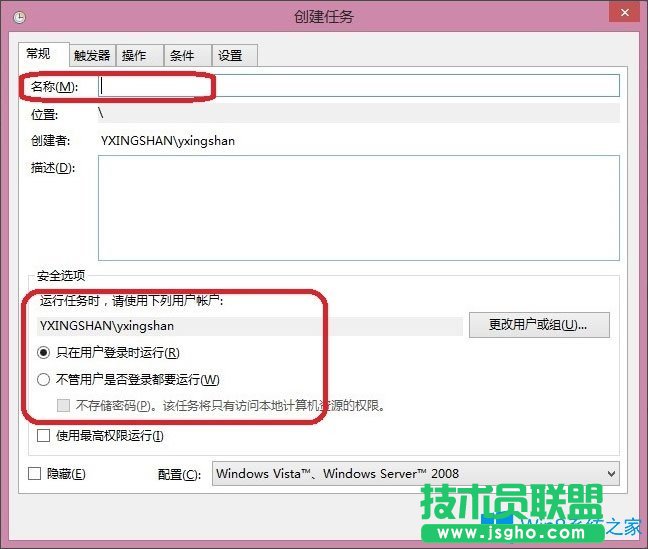Click the user account field YXINGSHAN\yxingshan
The height and width of the screenshot is (549, 648).
click(250, 326)
